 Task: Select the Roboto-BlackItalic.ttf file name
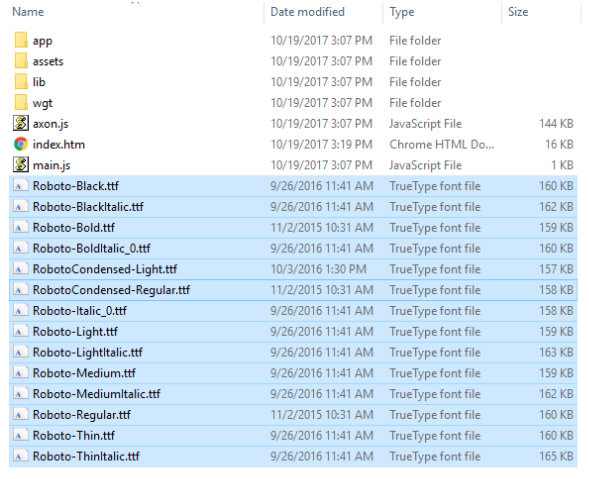pos(88,207)
